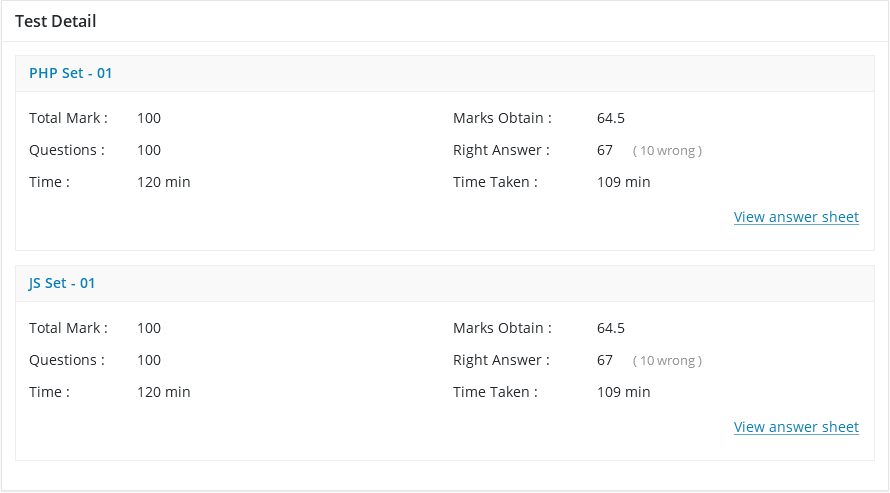Select the "10 wrong" note in JS Set
The image size is (890, 493).
coord(667,361)
